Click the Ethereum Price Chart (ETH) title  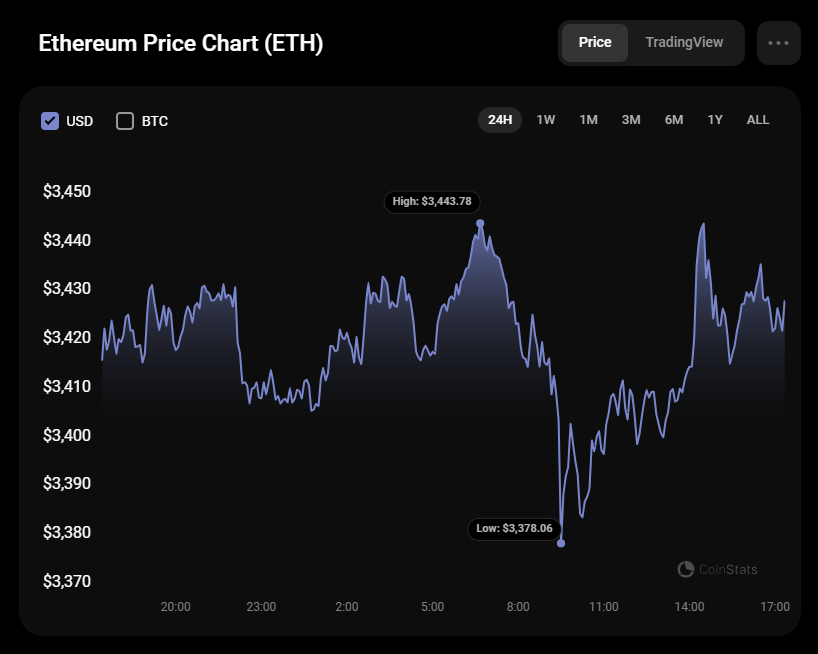click(180, 44)
